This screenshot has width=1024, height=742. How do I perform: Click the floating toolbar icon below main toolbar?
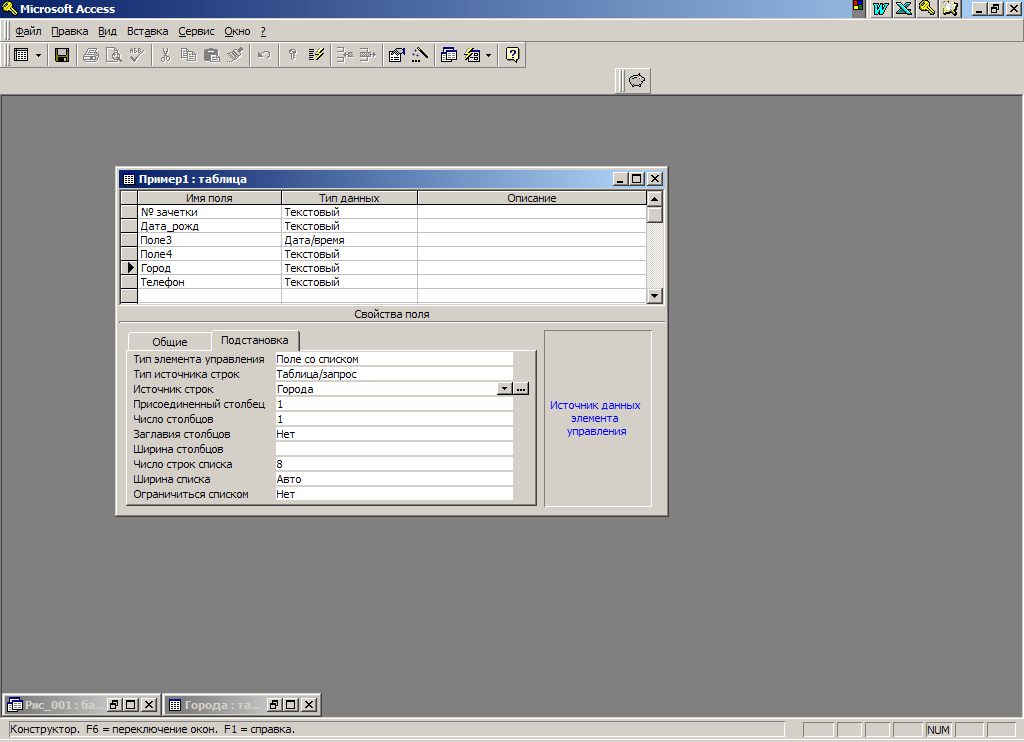click(x=637, y=81)
